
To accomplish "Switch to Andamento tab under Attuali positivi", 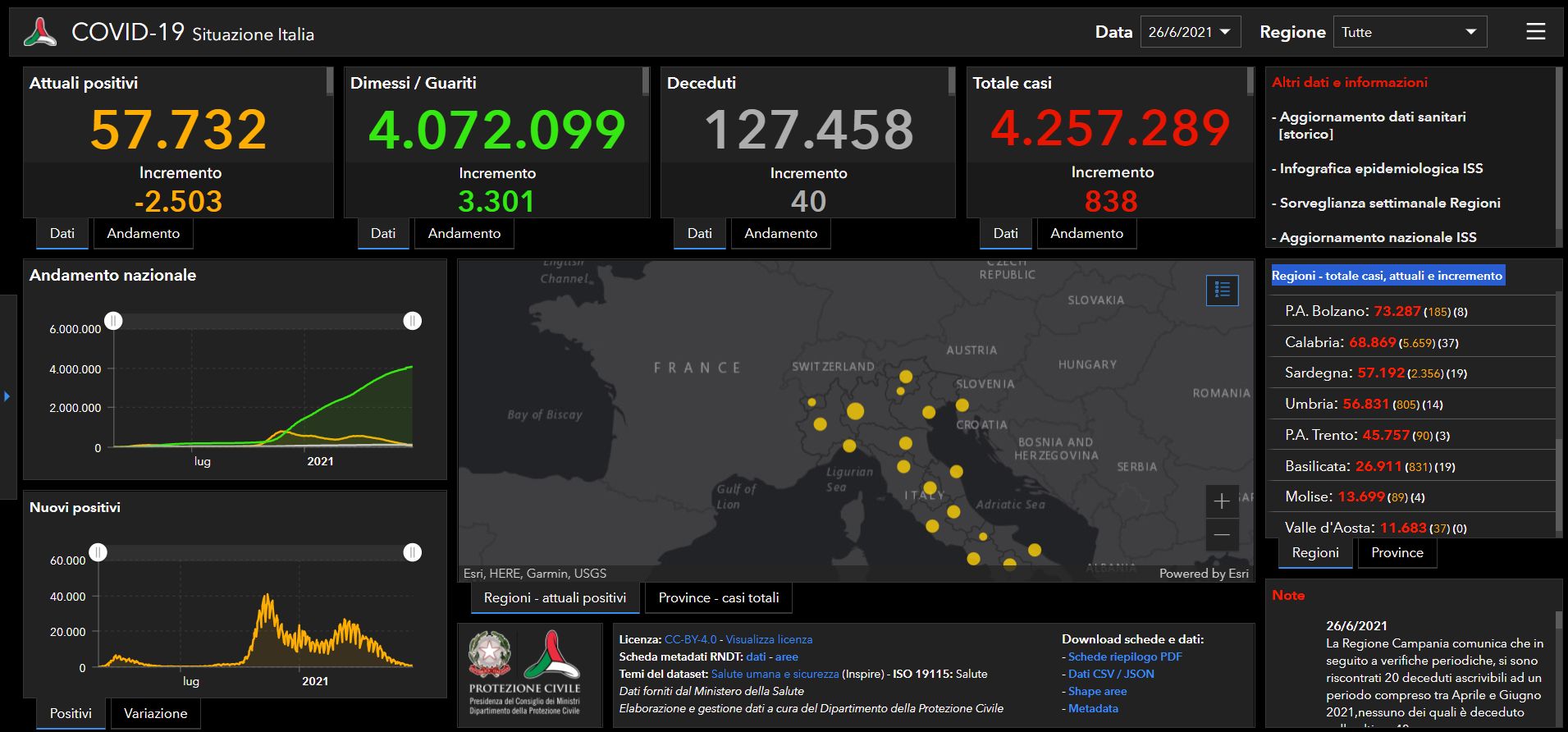I will pyautogui.click(x=143, y=233).
